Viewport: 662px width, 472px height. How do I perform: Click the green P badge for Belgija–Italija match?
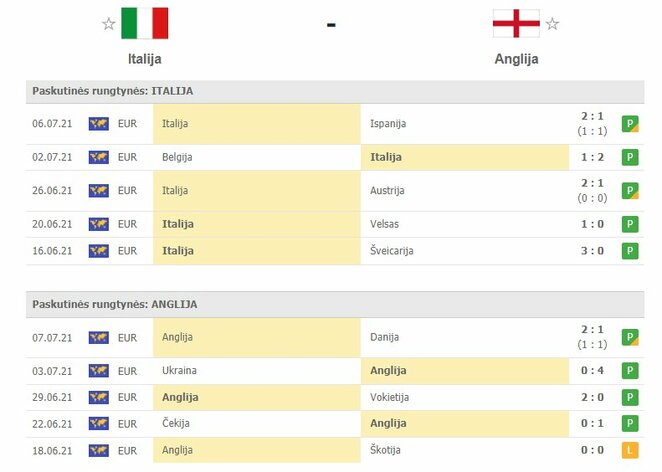point(630,157)
